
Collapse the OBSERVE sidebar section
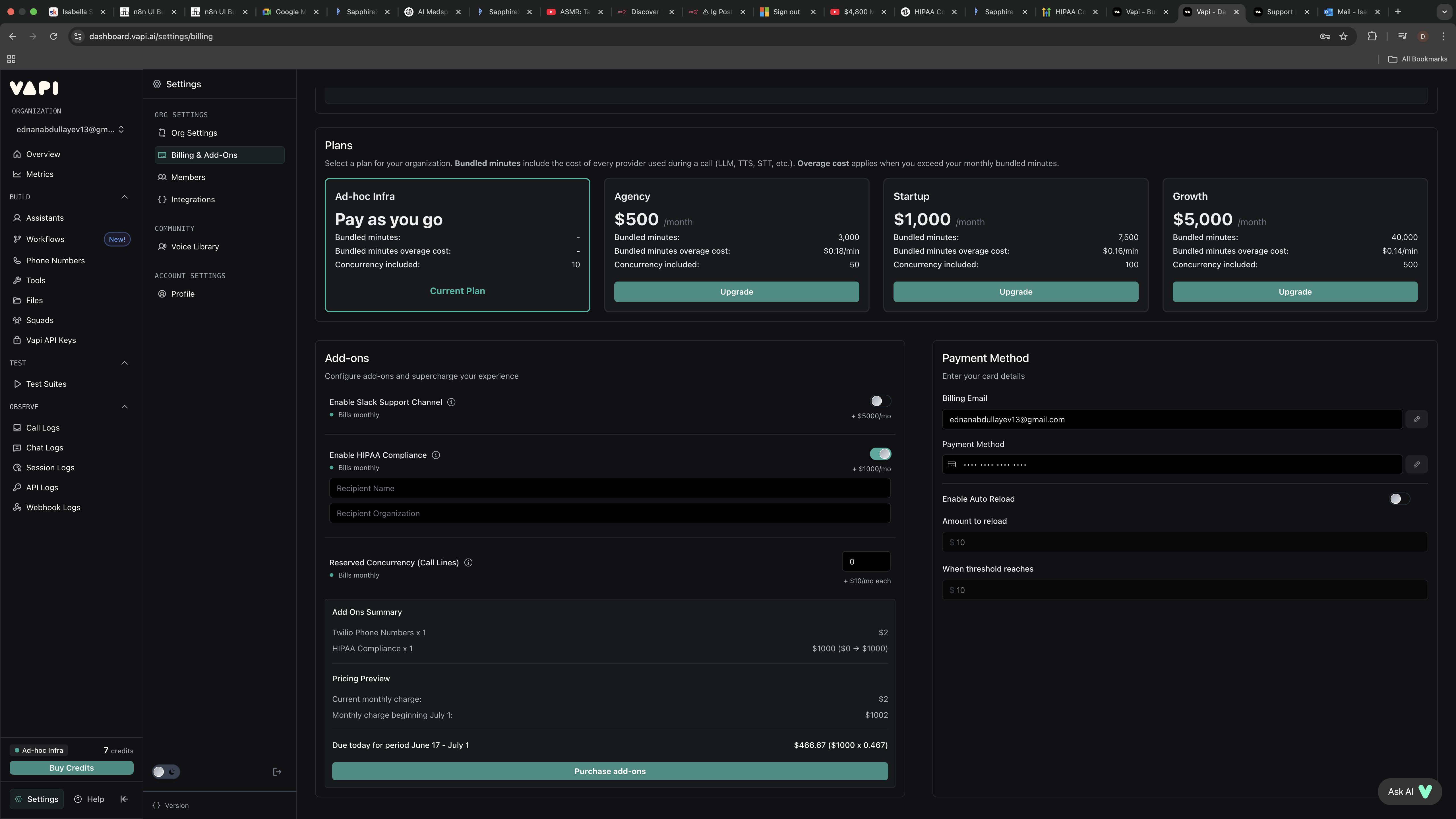[124, 407]
